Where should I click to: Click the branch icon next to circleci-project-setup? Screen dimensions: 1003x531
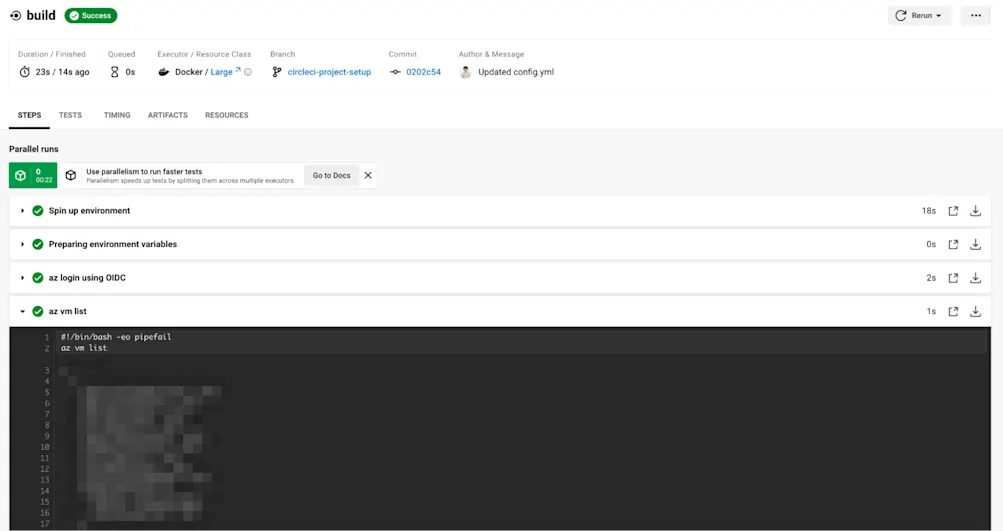tap(276, 72)
